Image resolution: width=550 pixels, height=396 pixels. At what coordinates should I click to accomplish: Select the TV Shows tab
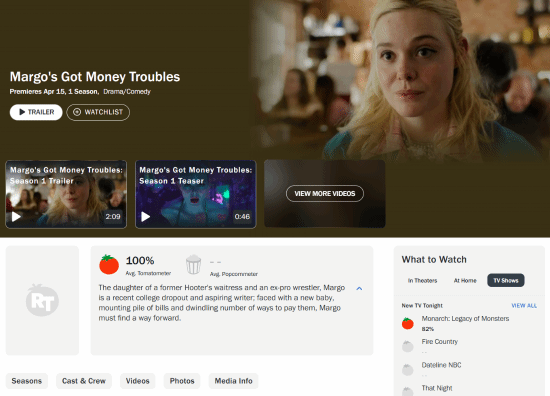click(506, 281)
